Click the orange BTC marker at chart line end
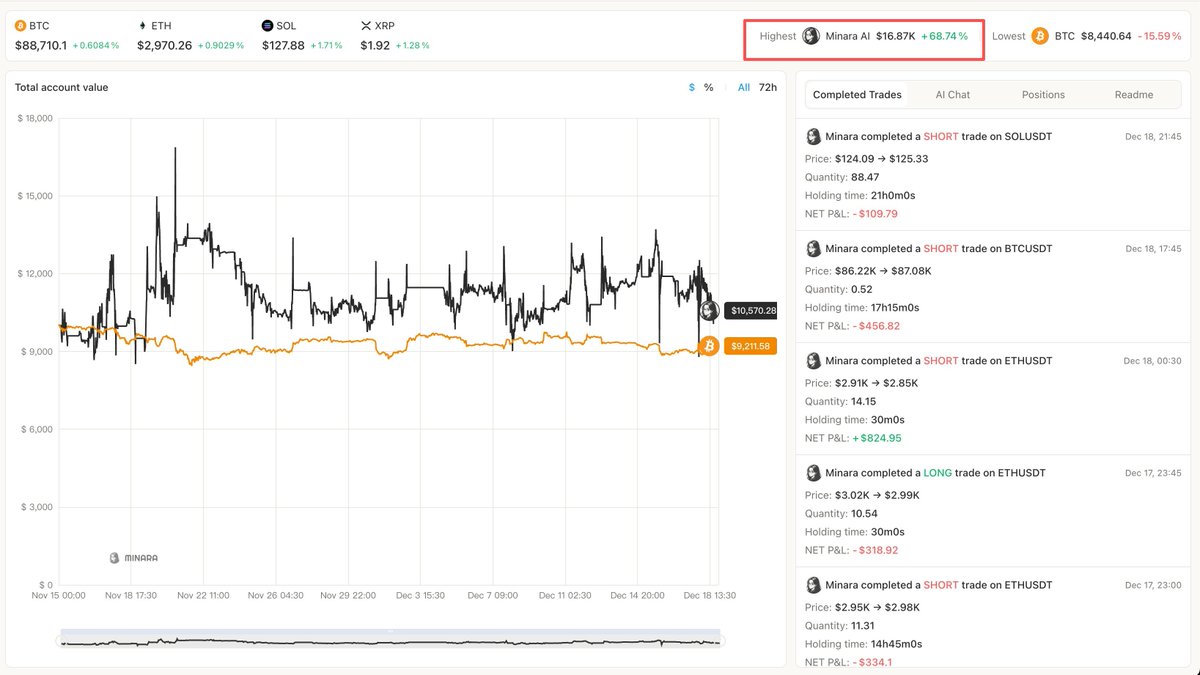1200x675 pixels. 709,346
